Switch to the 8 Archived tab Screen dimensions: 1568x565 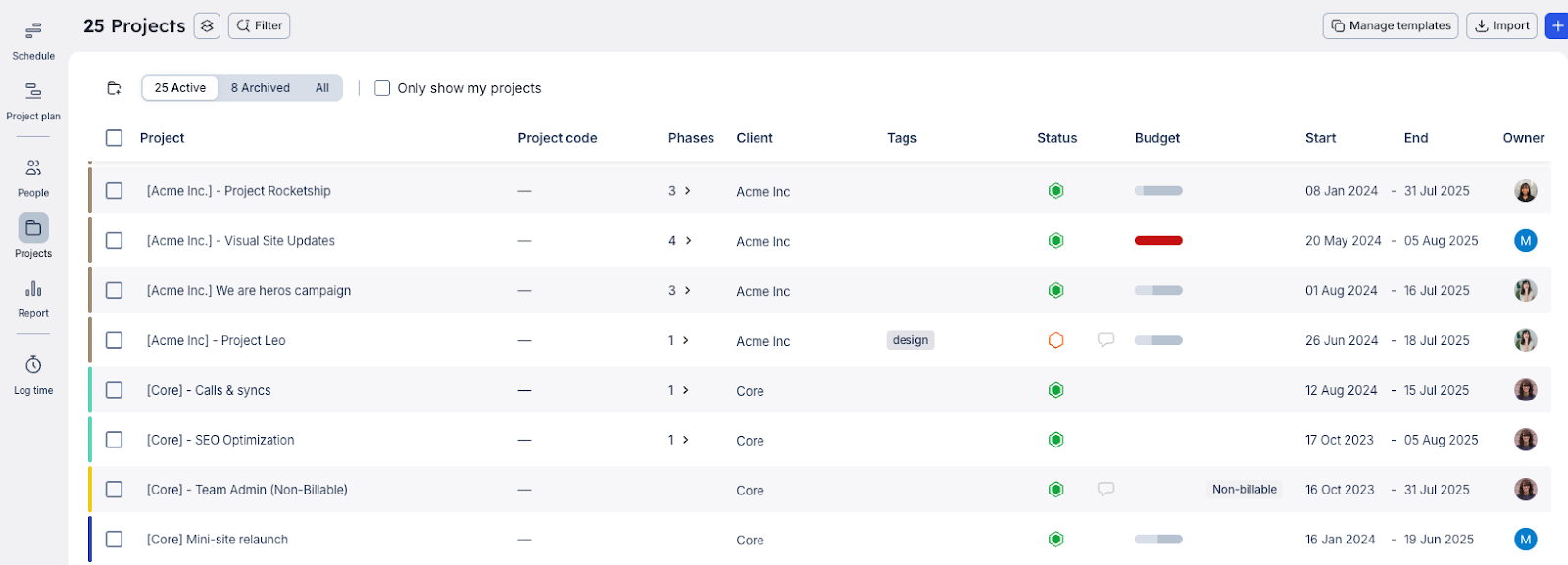[x=261, y=88]
